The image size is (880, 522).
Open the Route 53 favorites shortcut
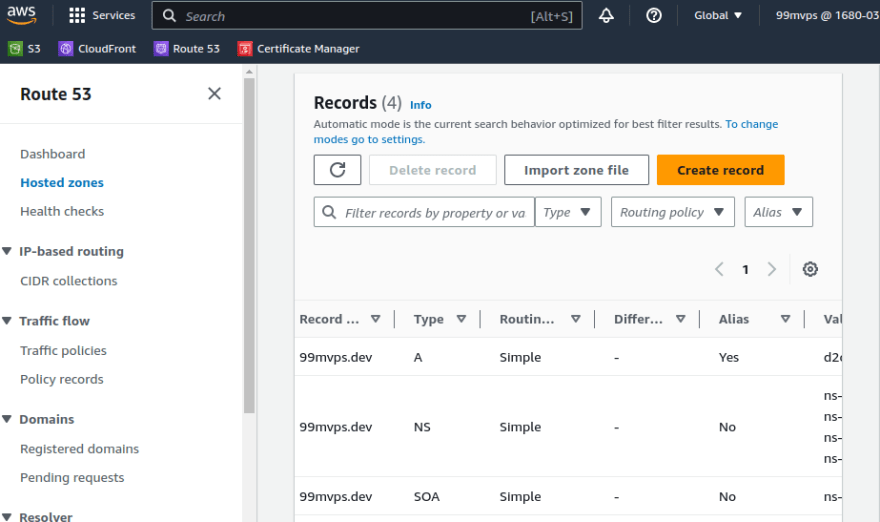click(187, 49)
